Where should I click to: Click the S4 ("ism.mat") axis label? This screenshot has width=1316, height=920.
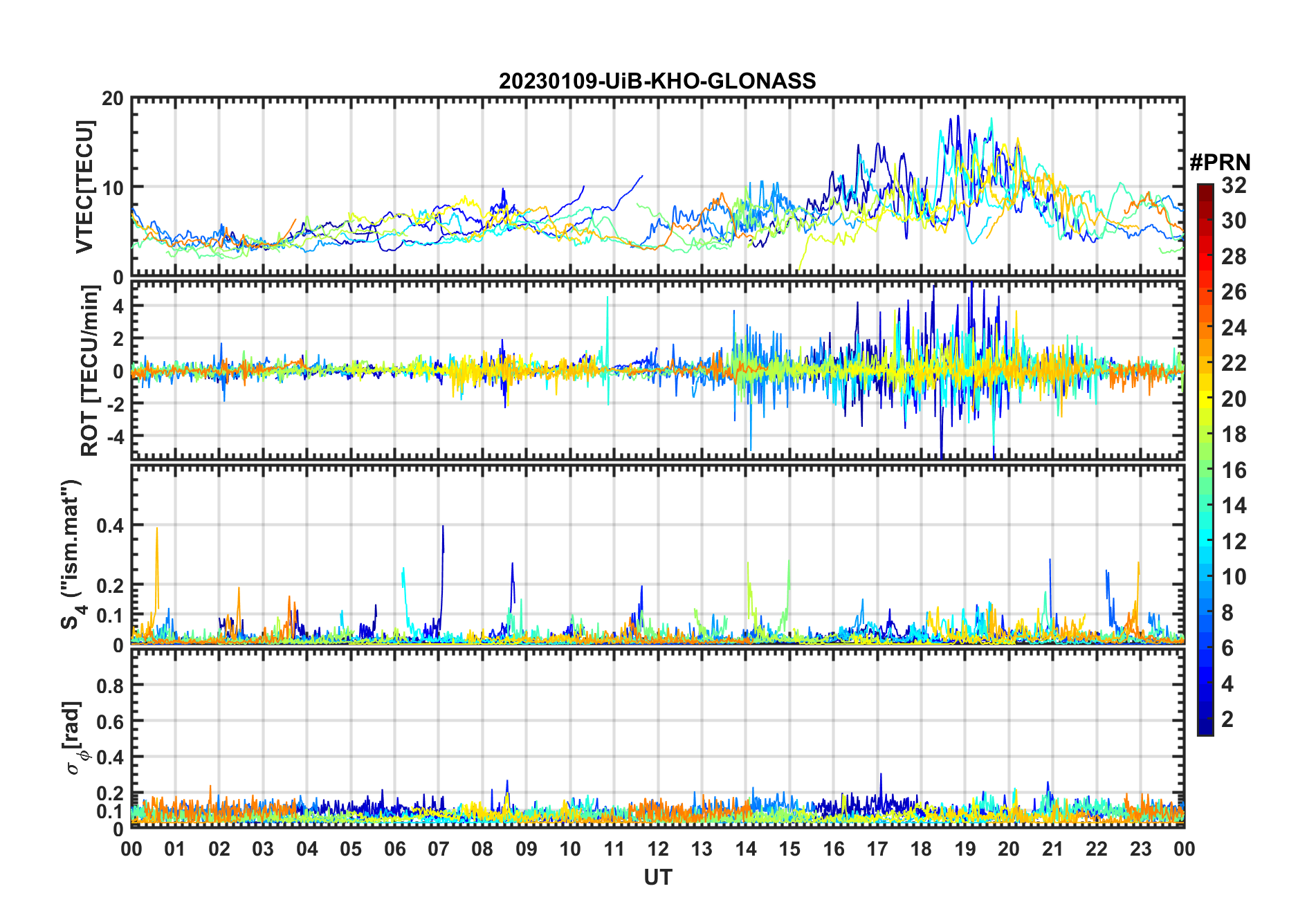[71, 554]
